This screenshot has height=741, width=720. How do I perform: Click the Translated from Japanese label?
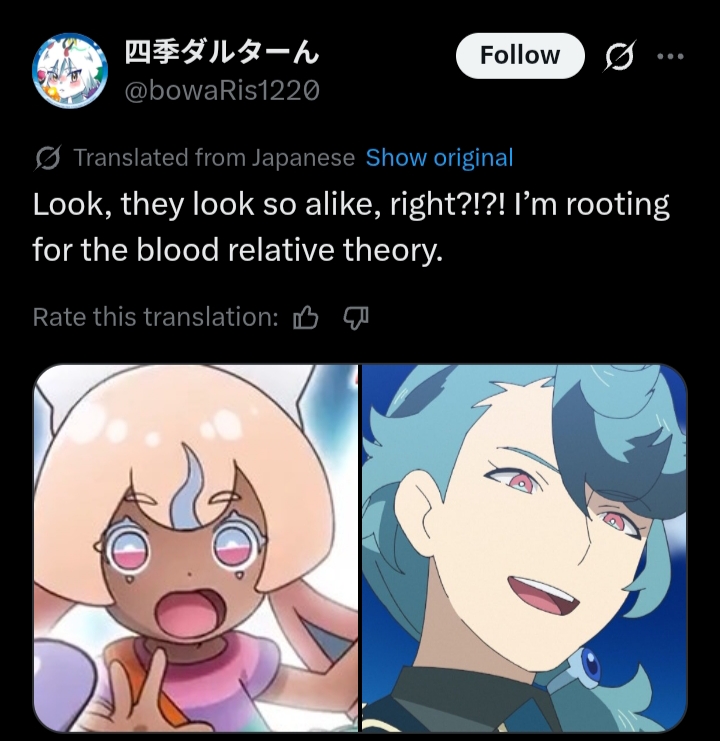pyautogui.click(x=214, y=158)
